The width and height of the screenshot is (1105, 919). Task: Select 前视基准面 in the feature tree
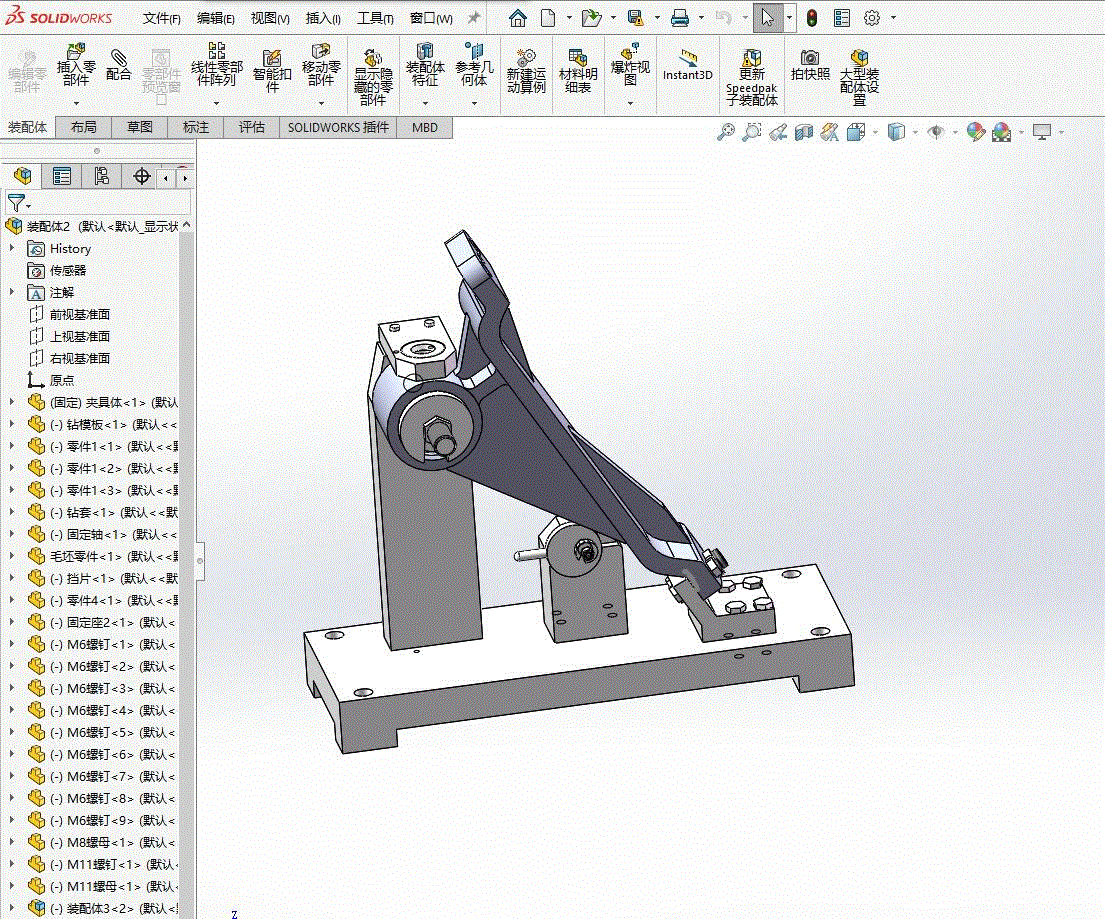coord(80,314)
